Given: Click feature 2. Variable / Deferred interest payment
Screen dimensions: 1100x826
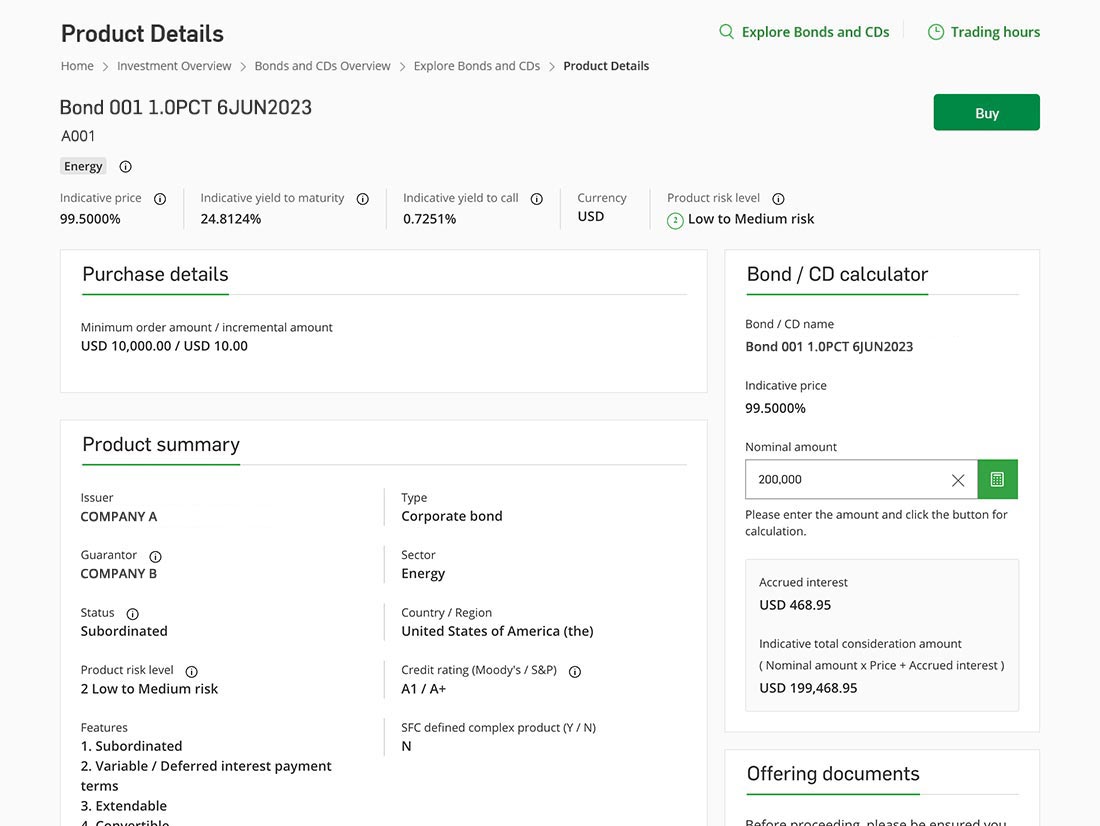Looking at the screenshot, I should tap(206, 775).
